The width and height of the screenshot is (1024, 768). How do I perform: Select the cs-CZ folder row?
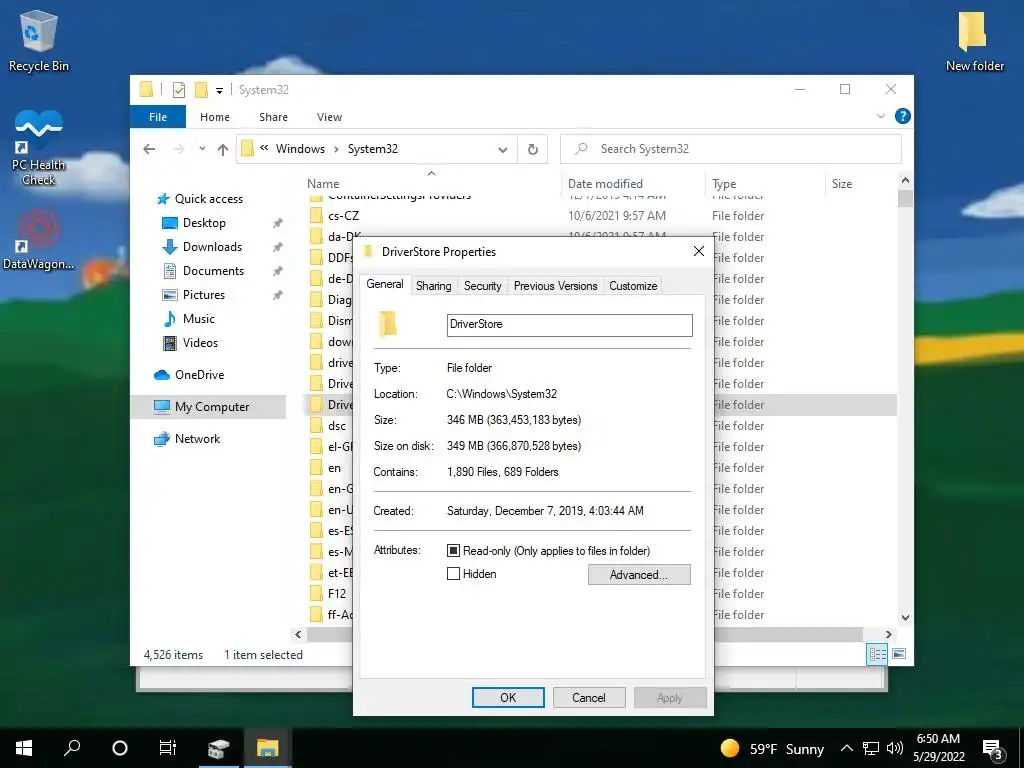click(x=601, y=216)
